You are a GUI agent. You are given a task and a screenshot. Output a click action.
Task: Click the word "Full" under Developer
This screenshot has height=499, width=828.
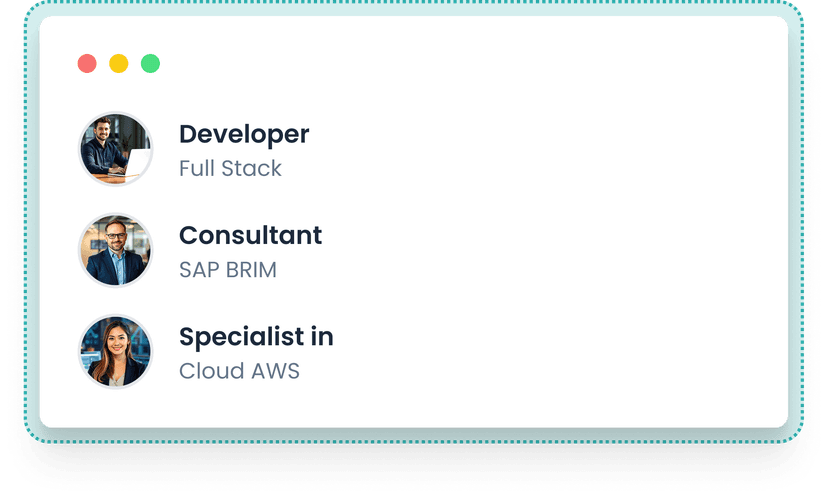pos(198,168)
